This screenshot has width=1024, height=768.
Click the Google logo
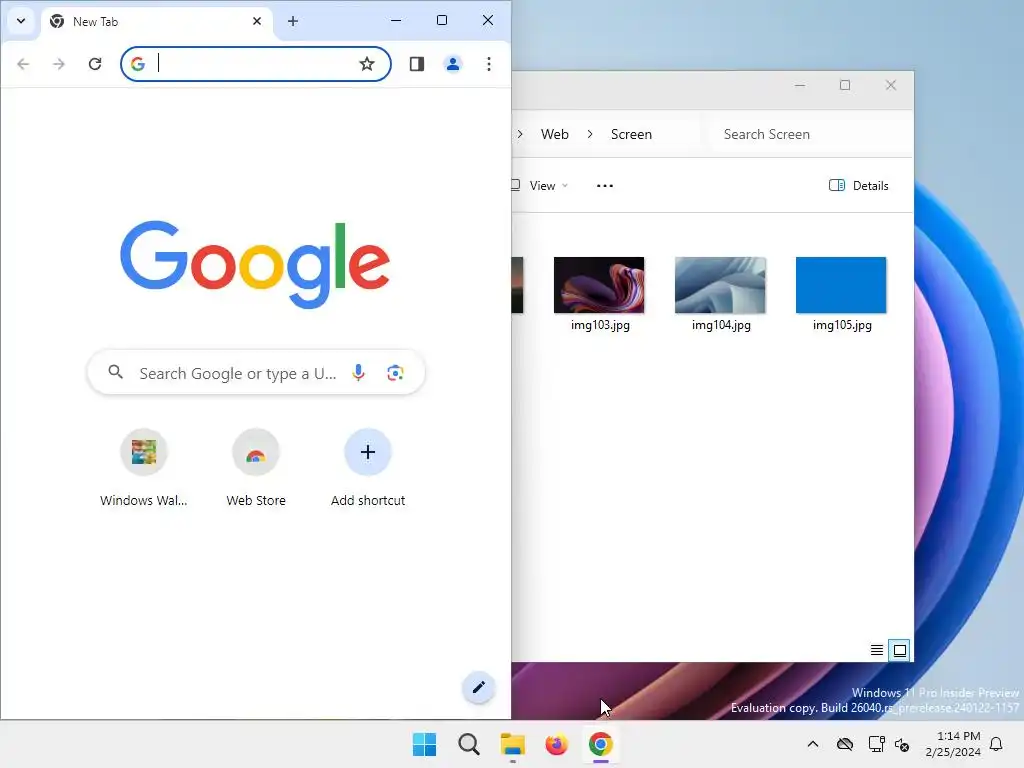255,264
